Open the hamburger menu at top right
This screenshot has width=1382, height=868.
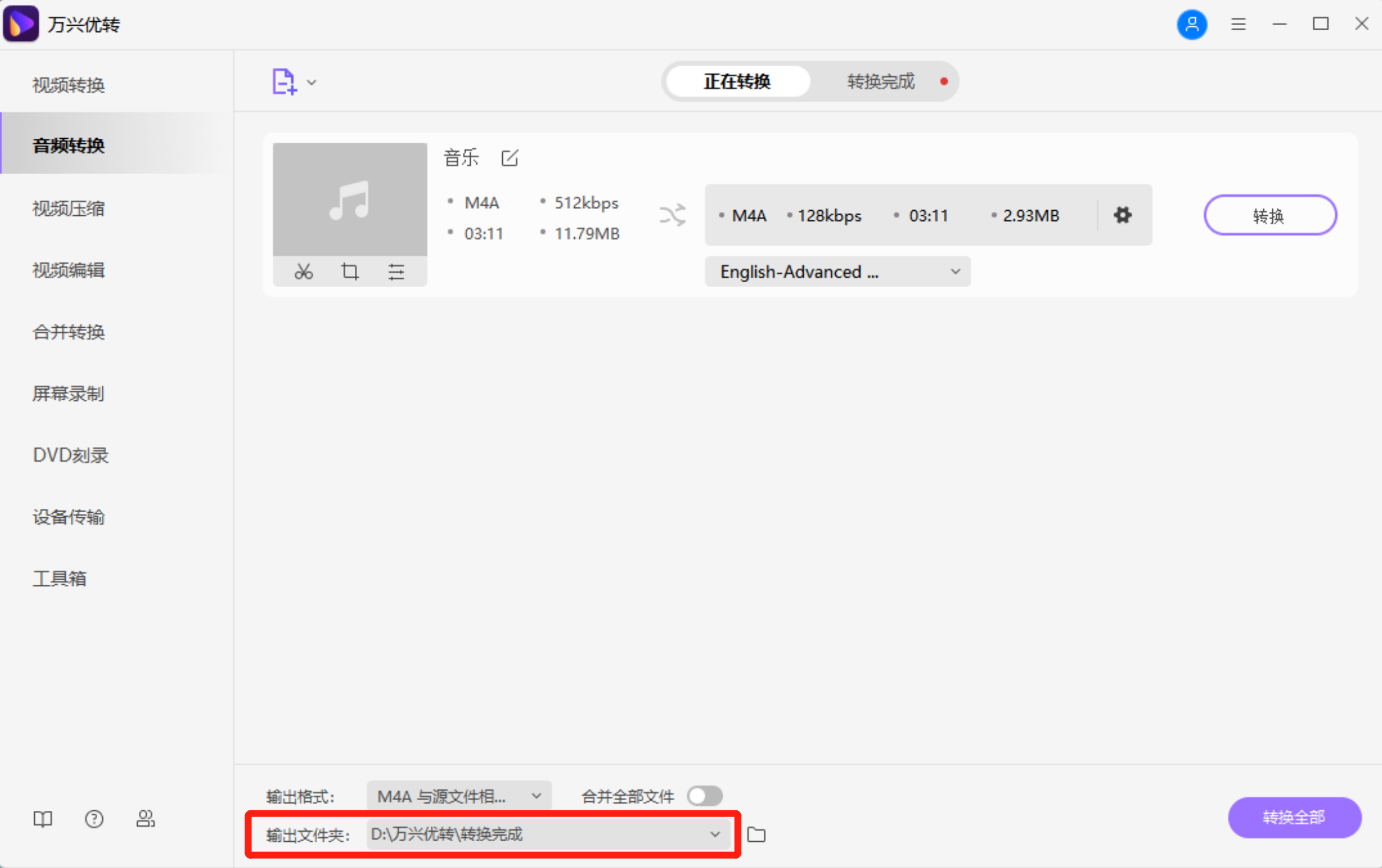1238,25
